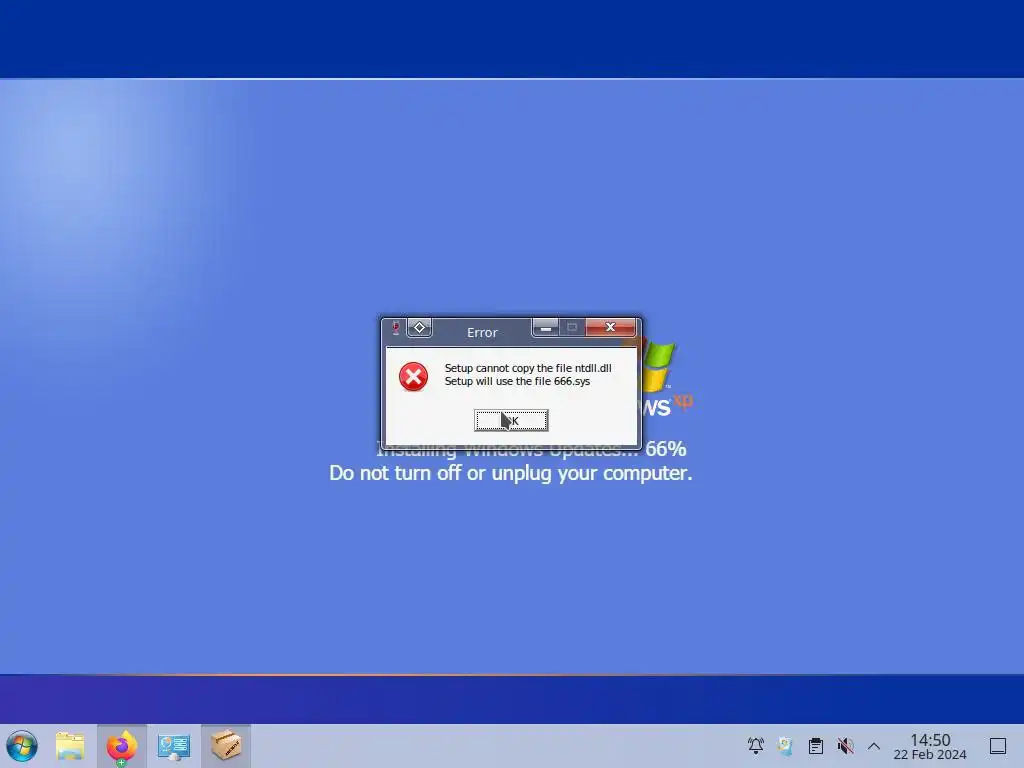
Task: Click the 66% progress text
Action: 665,449
